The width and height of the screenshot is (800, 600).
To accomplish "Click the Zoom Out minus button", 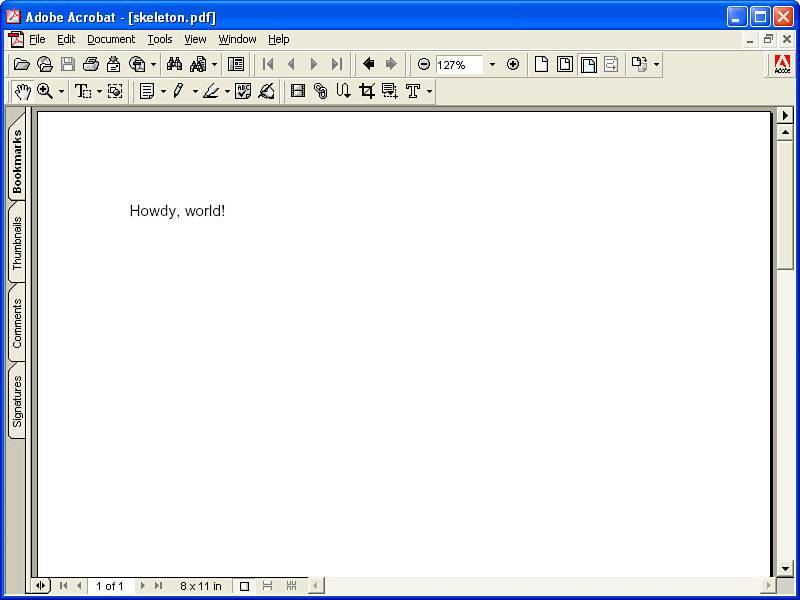I will 423,64.
